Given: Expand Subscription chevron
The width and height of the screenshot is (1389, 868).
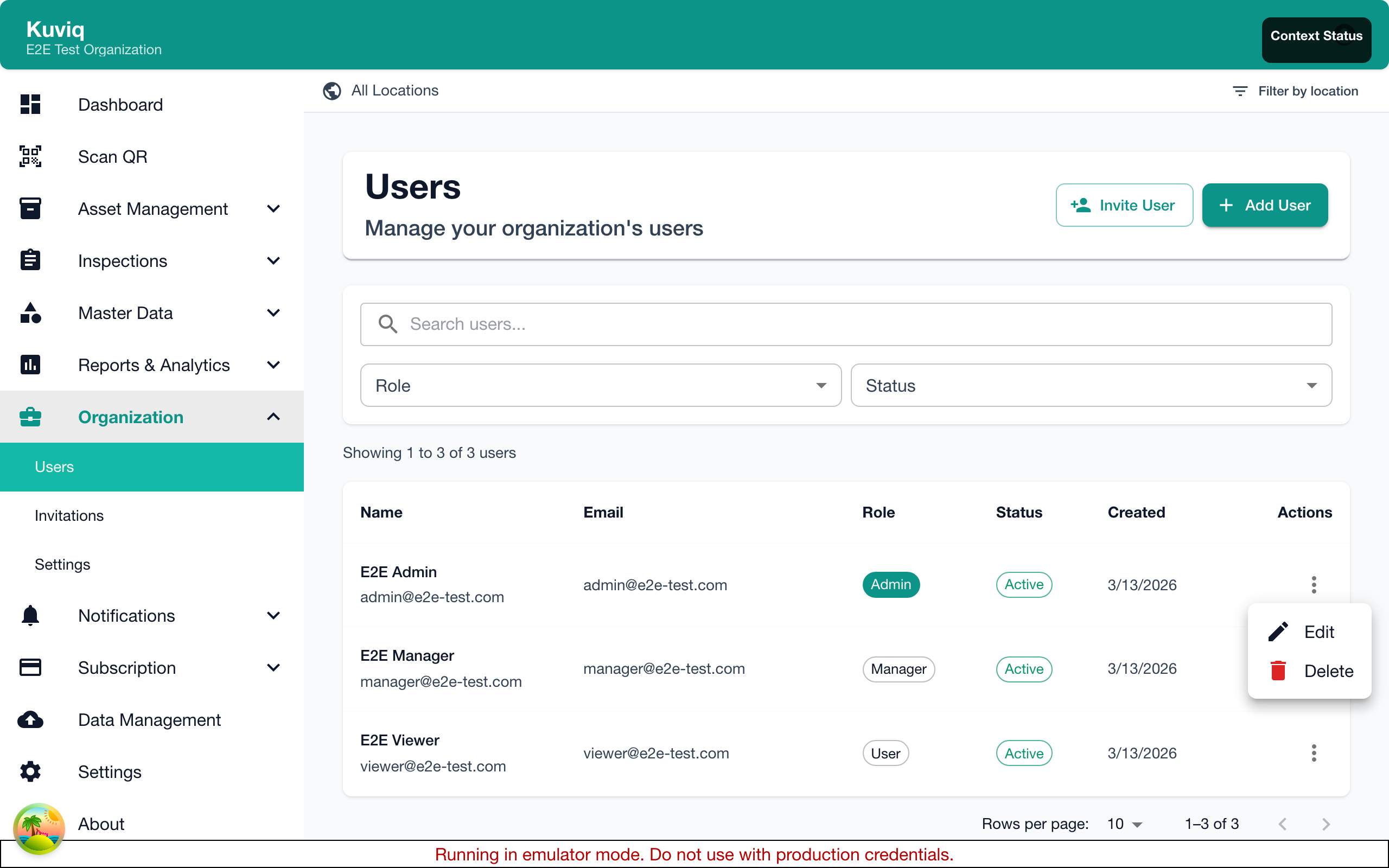Looking at the screenshot, I should (x=274, y=668).
